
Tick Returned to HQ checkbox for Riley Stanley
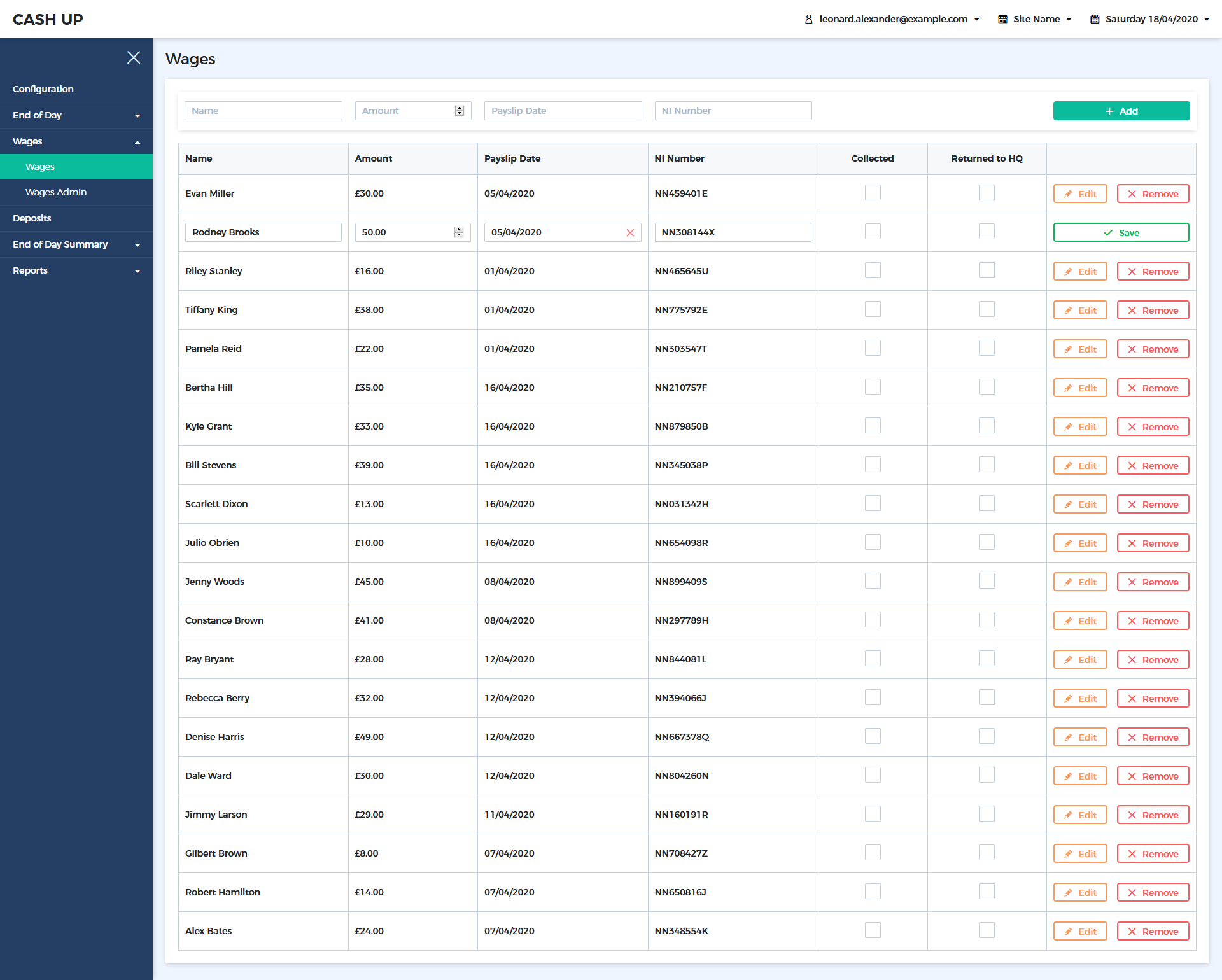(x=987, y=270)
